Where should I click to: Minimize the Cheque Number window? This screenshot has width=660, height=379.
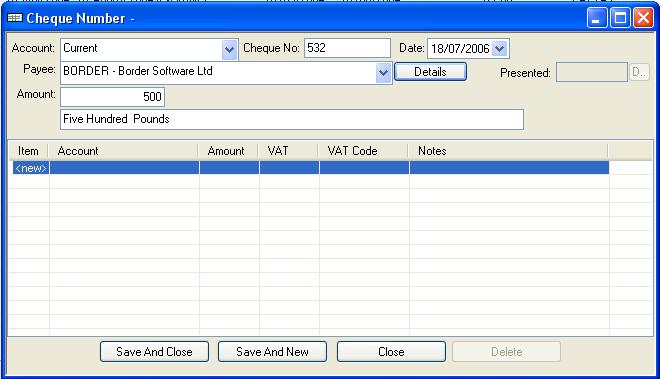597,18
